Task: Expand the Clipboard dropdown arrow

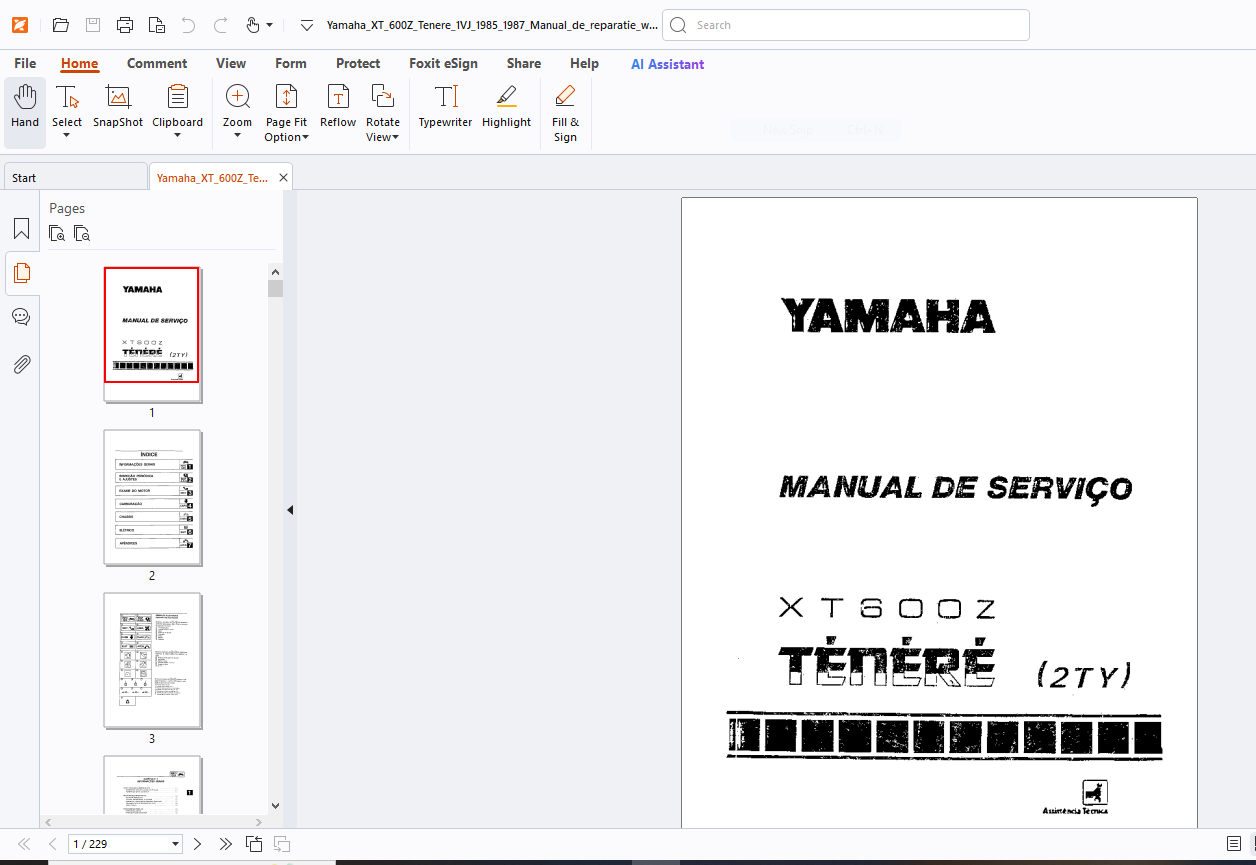Action: (177, 136)
